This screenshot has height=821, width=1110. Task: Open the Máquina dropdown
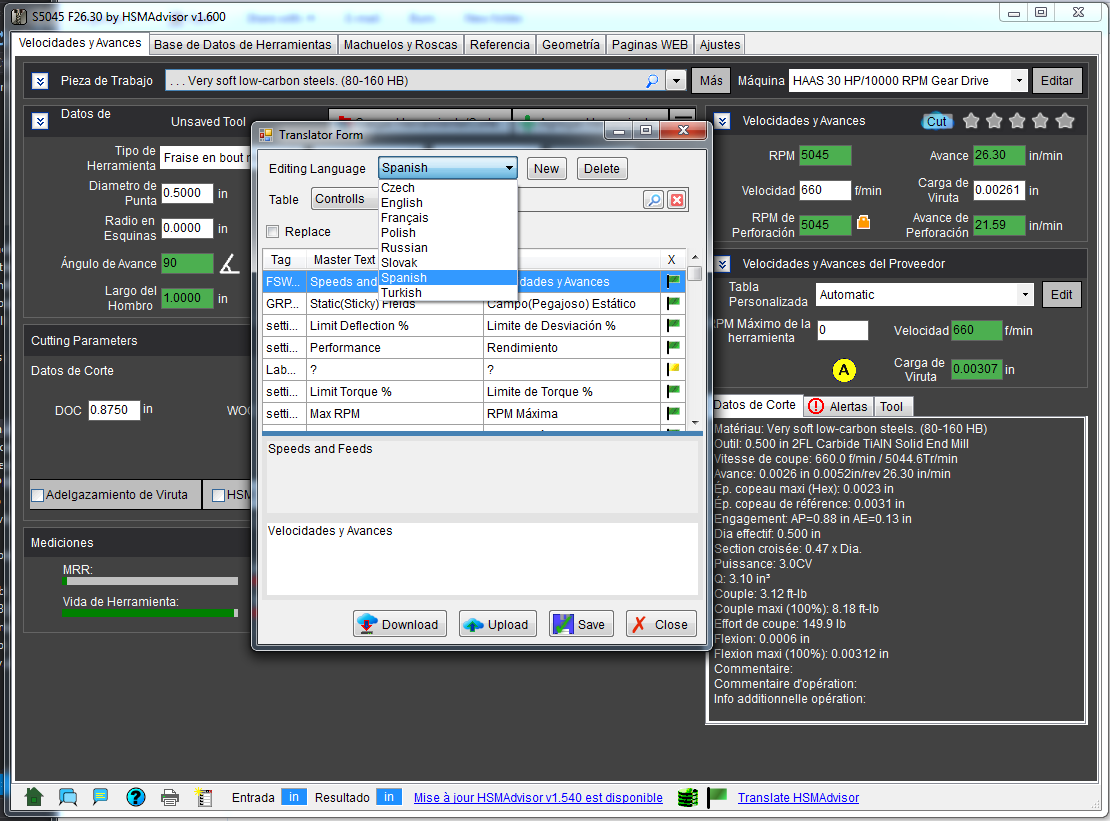coord(1018,81)
